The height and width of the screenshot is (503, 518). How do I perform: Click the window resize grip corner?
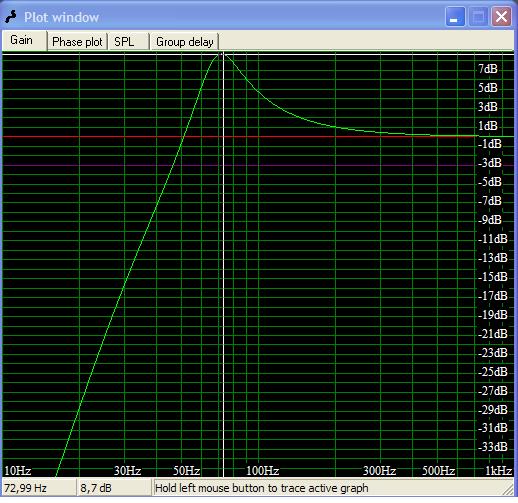click(509, 490)
